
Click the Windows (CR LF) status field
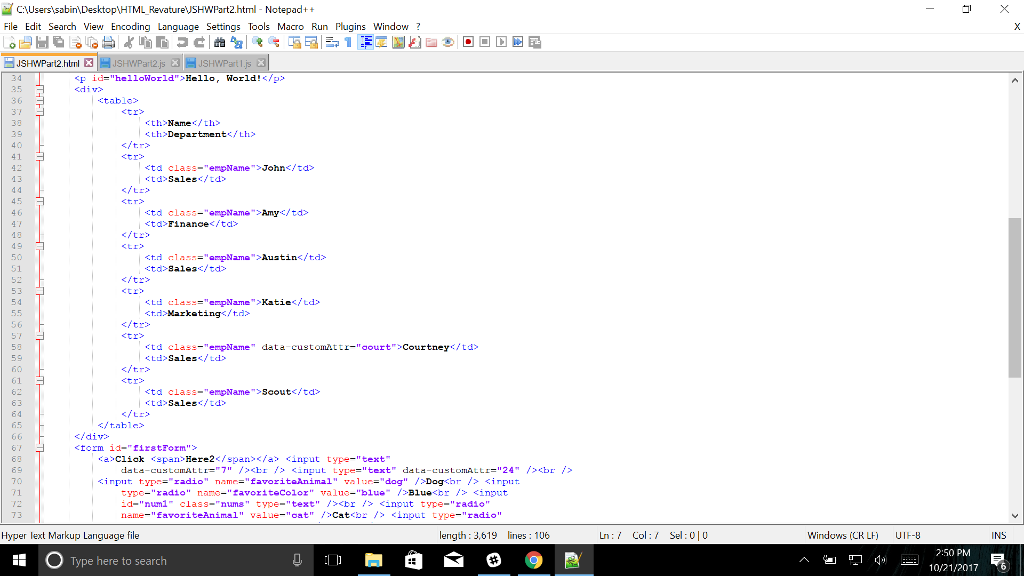click(842, 536)
